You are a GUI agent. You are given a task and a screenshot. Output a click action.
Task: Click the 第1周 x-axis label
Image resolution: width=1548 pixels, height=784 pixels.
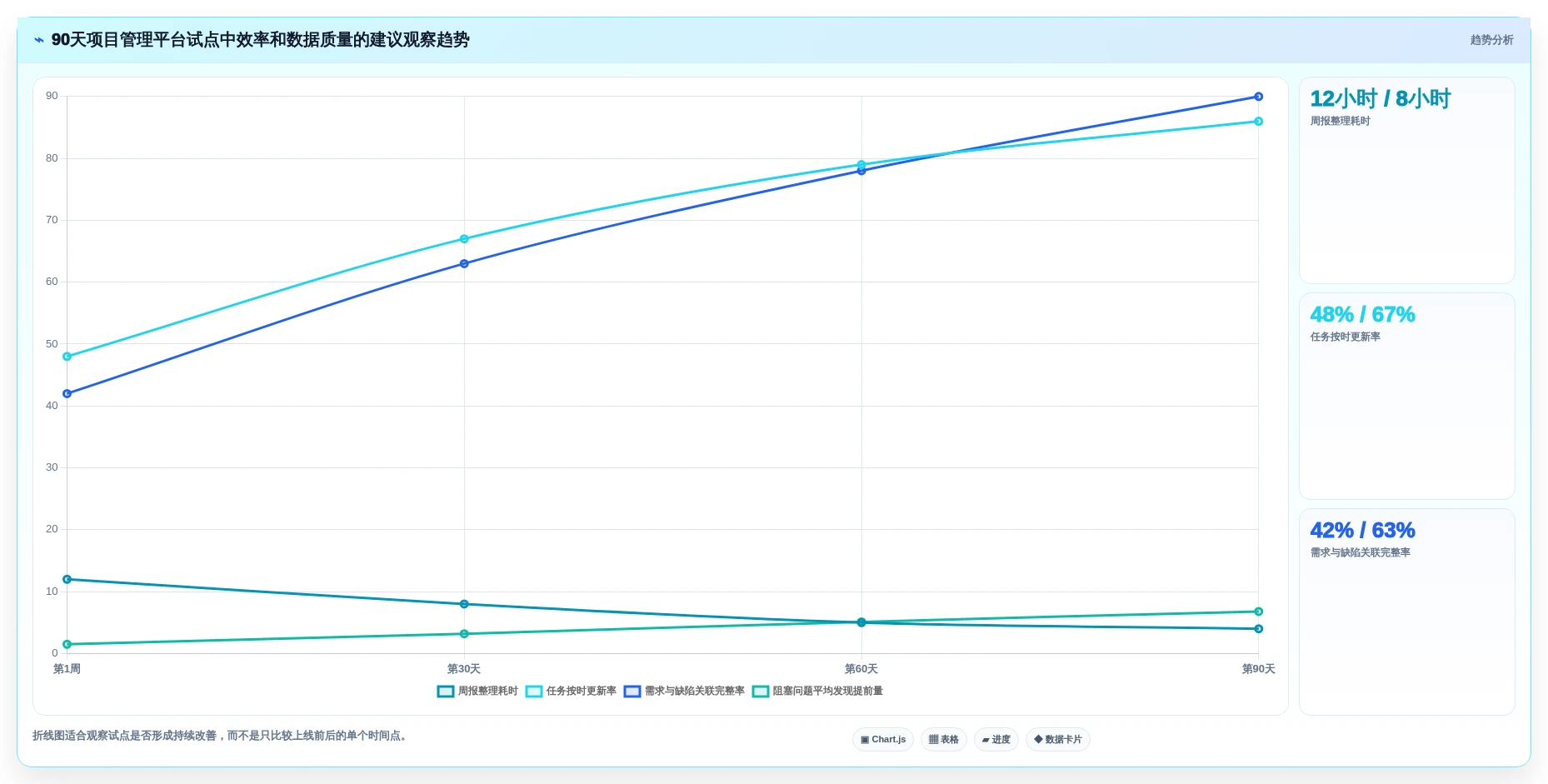67,669
